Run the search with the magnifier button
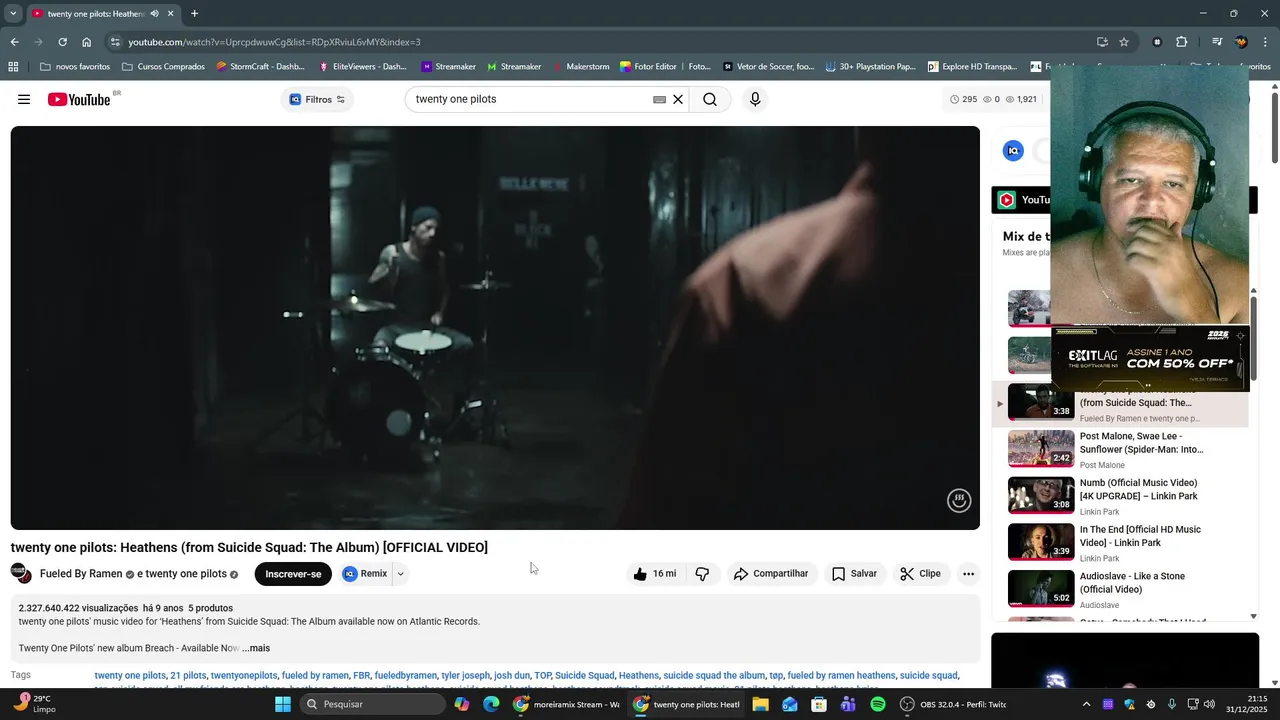The width and height of the screenshot is (1280, 720). [710, 99]
